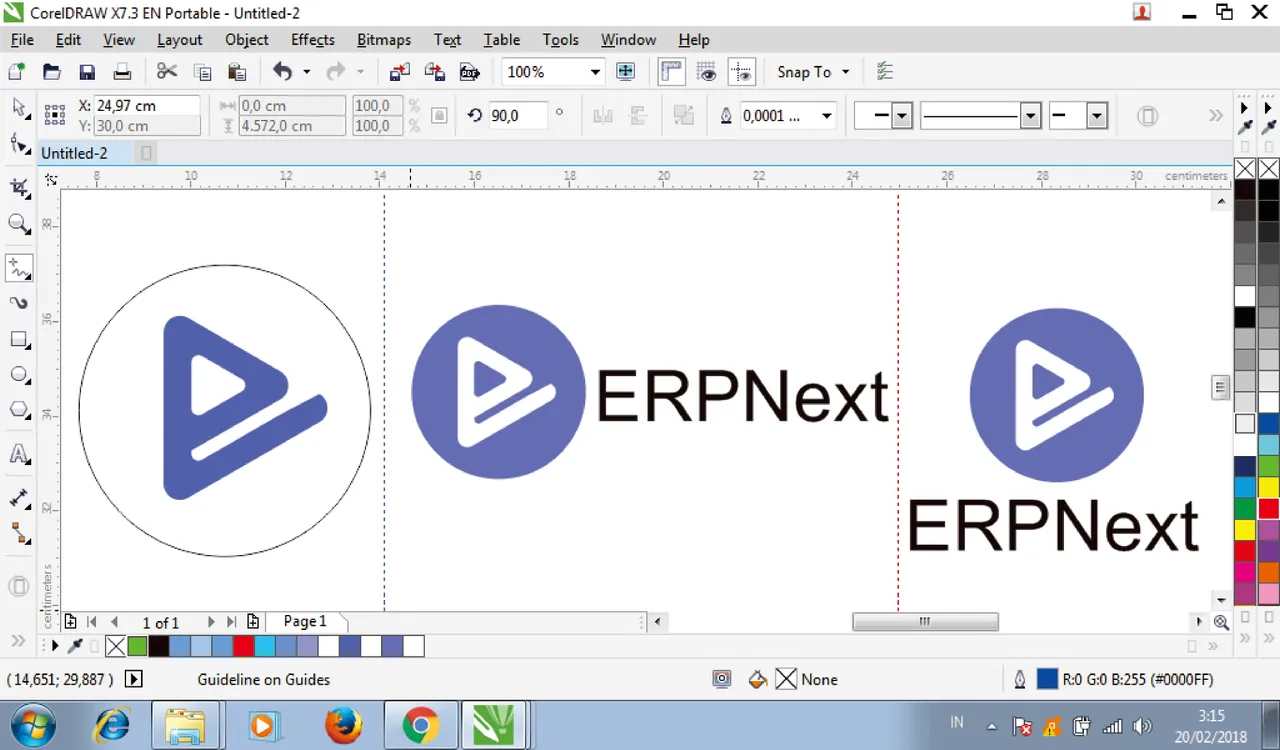Select the Pick tool
Image resolution: width=1280 pixels, height=750 pixels.
tap(18, 108)
